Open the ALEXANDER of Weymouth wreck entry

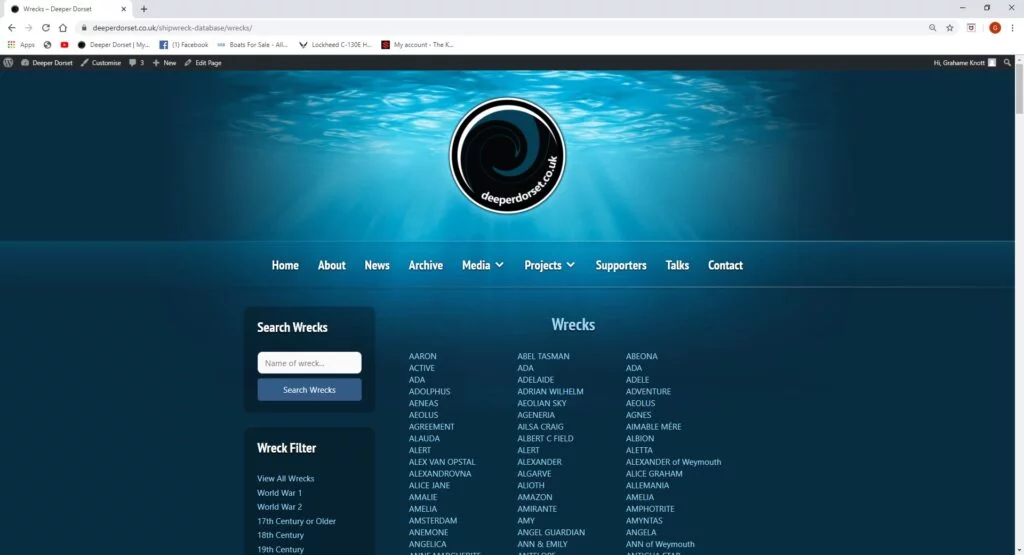coord(673,462)
